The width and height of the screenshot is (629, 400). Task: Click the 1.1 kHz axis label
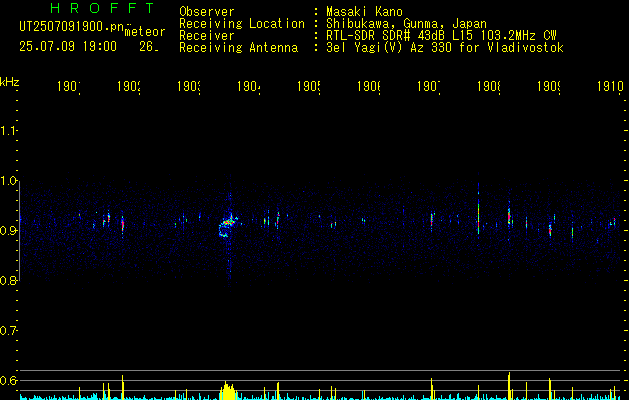(x=8, y=130)
